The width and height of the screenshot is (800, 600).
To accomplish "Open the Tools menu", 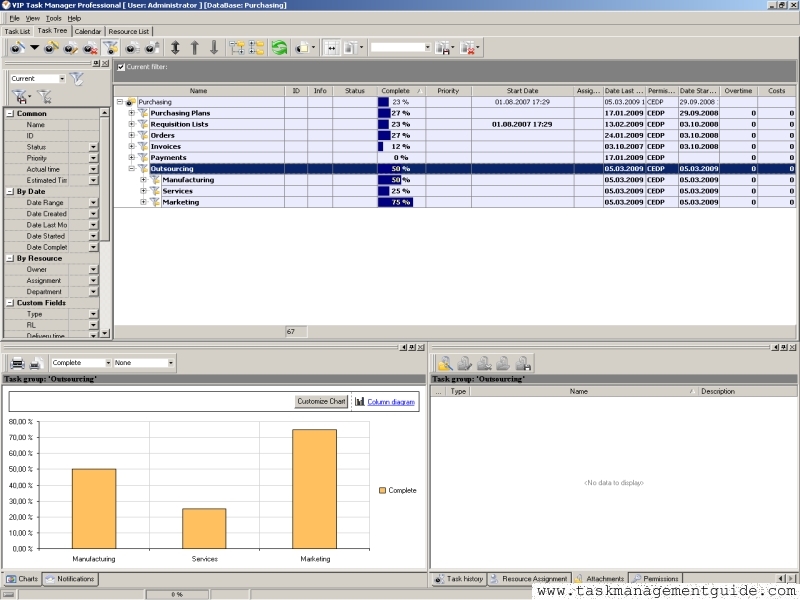I will (x=53, y=18).
